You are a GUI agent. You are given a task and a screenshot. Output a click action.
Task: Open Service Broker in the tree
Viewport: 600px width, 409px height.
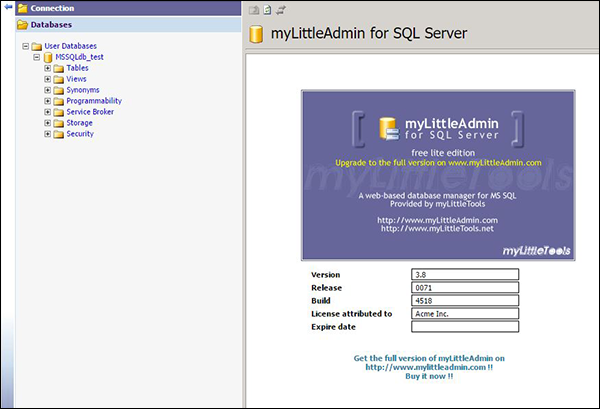90,112
